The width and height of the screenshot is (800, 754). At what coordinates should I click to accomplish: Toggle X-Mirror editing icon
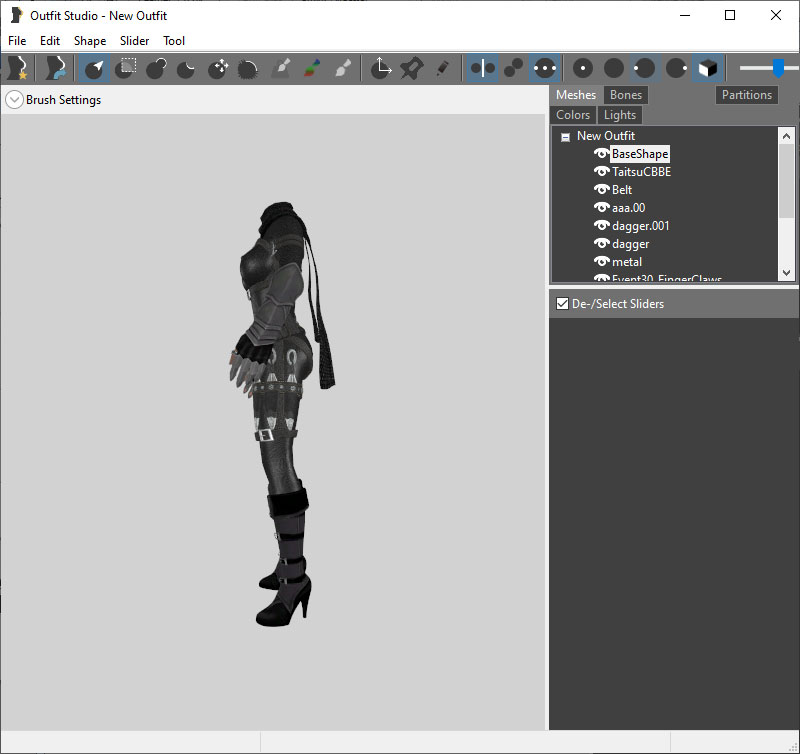[482, 68]
